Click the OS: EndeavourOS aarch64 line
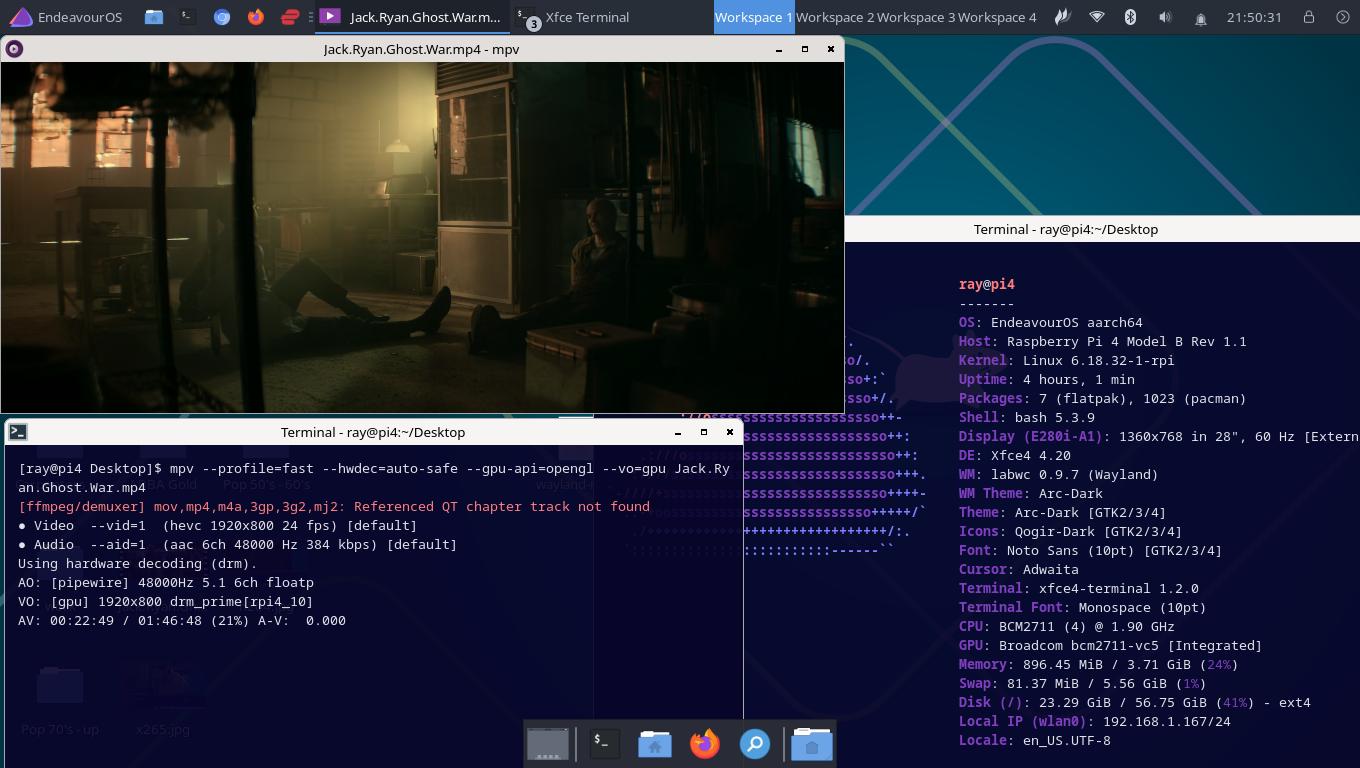1360x768 pixels. 1050,322
